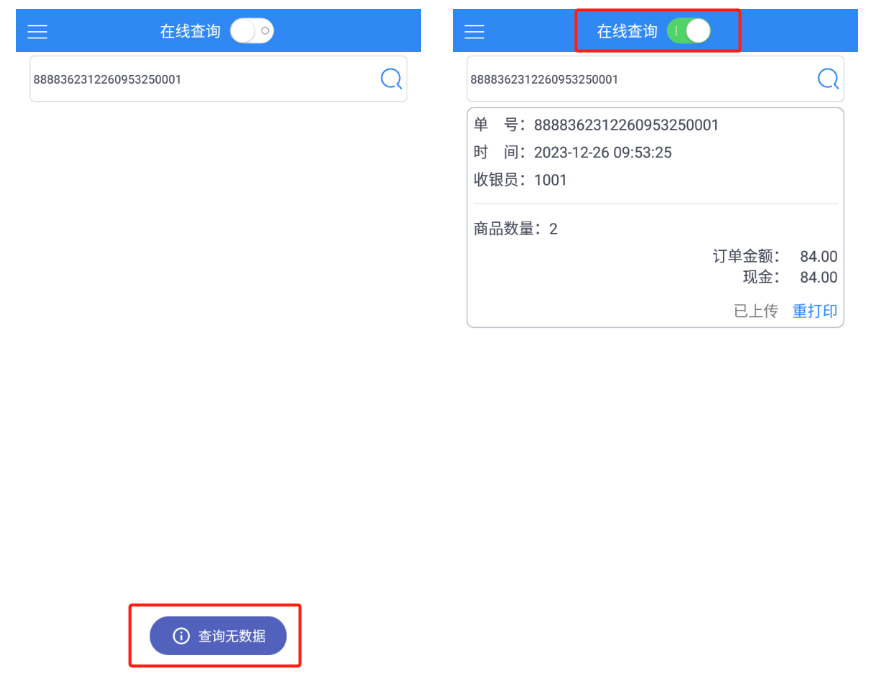Click 在线查询 label in left screen header
Image resolution: width=892 pixels, height=697 pixels.
pyautogui.click(x=190, y=31)
